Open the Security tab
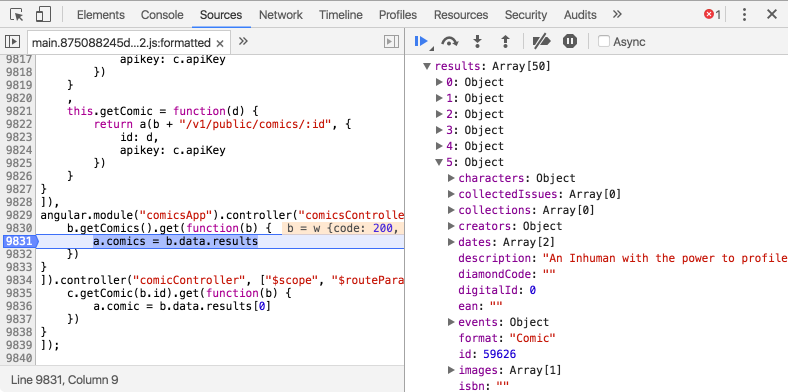Viewport: 788px width, 392px height. [x=526, y=15]
